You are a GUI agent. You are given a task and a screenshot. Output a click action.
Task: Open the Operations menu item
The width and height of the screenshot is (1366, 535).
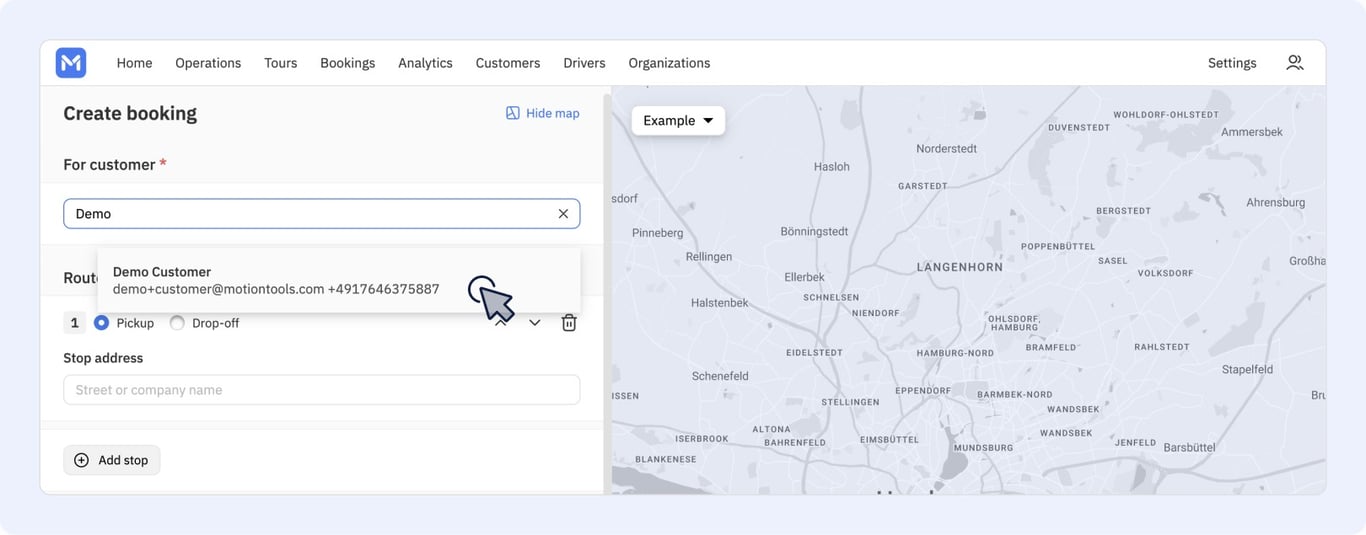point(208,63)
